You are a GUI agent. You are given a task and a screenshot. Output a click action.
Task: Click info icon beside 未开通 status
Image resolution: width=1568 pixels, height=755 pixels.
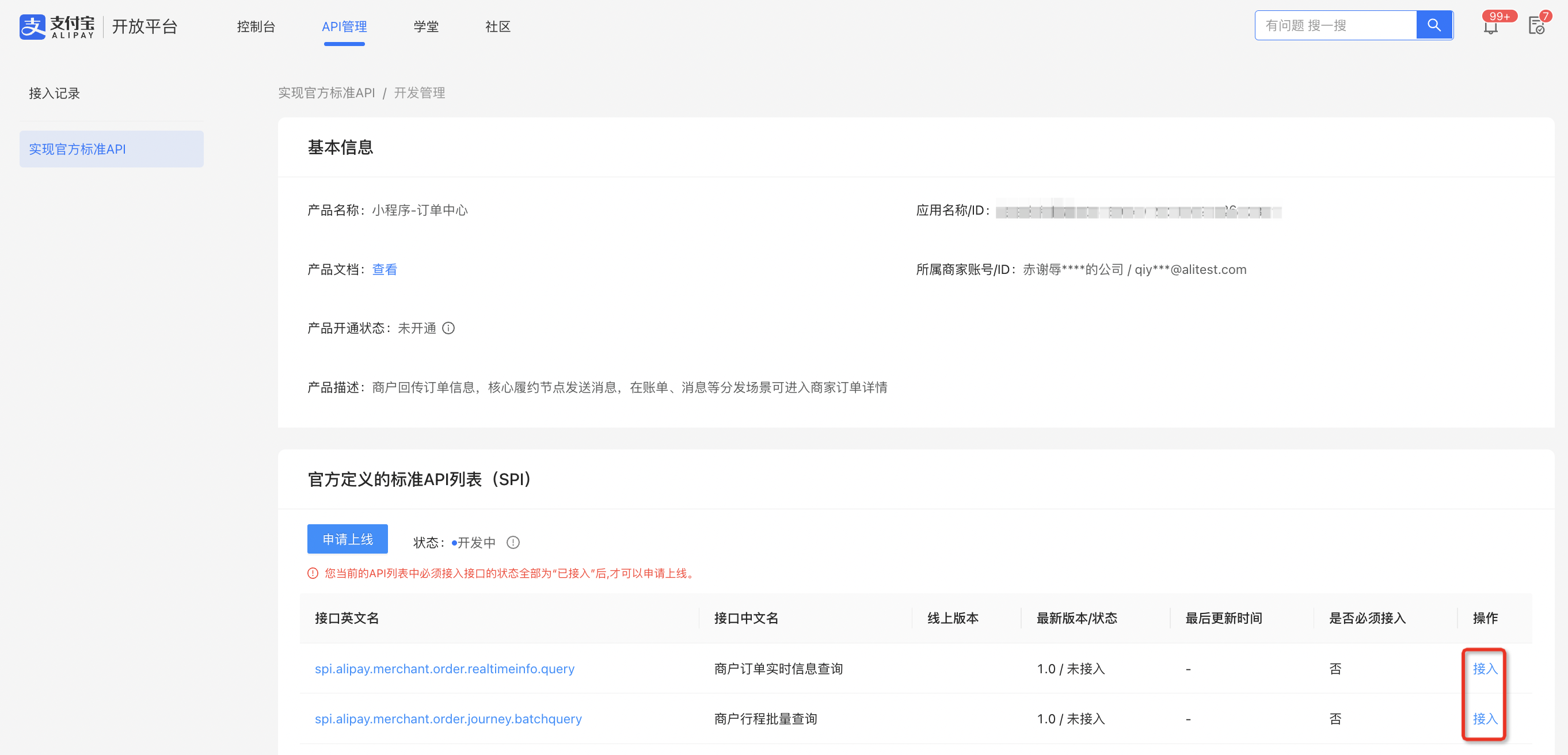coord(448,329)
